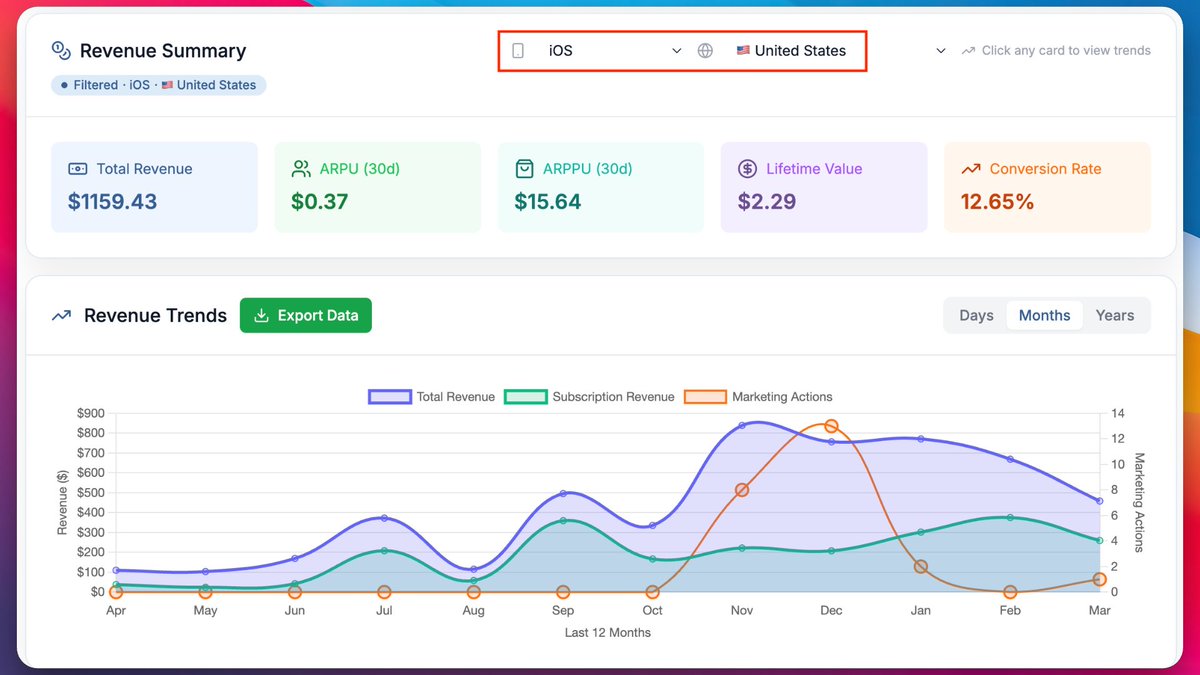1200x675 pixels.
Task: Toggle the Marketing Actions legend series
Action: [758, 397]
